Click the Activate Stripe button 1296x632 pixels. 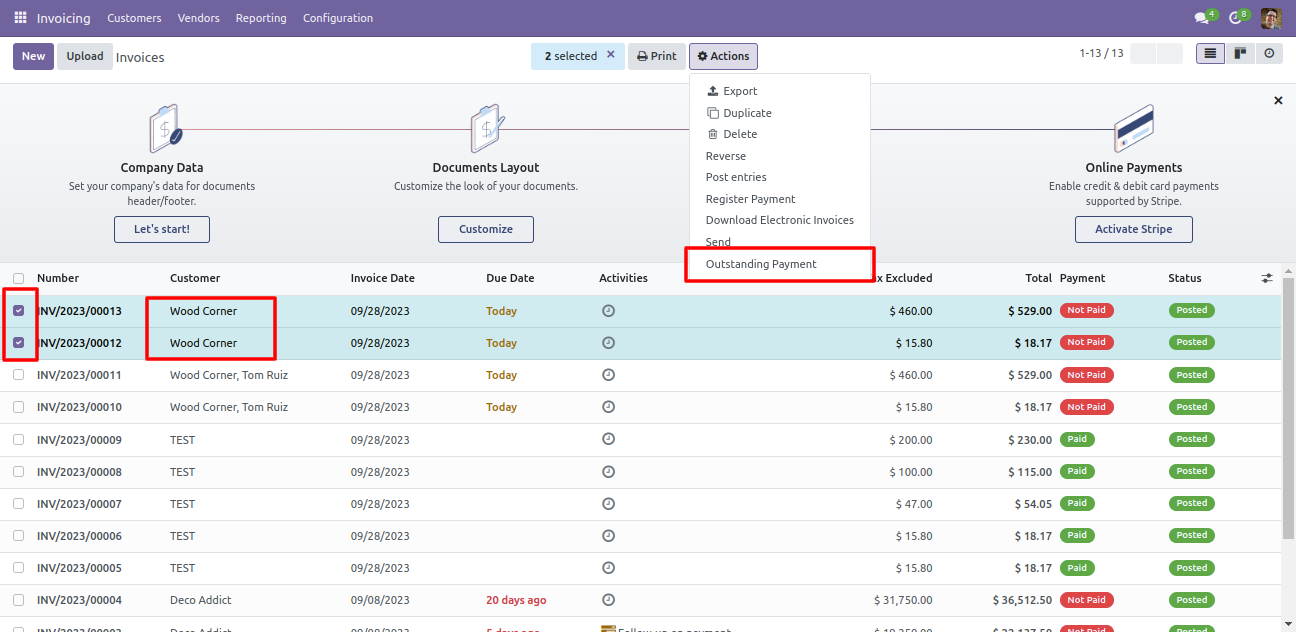point(1134,229)
